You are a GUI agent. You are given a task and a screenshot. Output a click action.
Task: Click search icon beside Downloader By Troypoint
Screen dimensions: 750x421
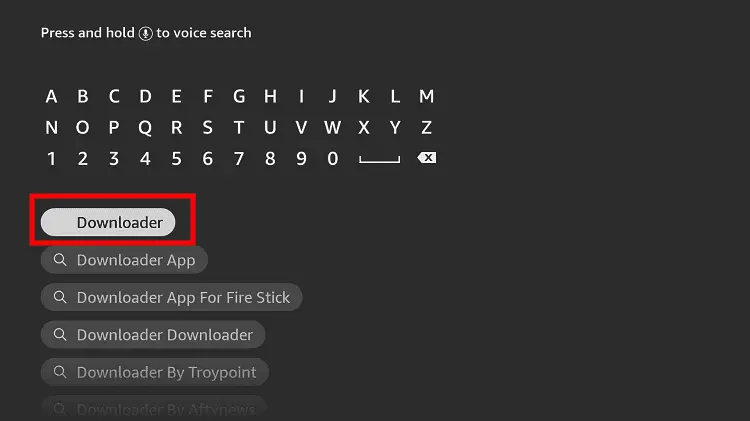click(60, 372)
